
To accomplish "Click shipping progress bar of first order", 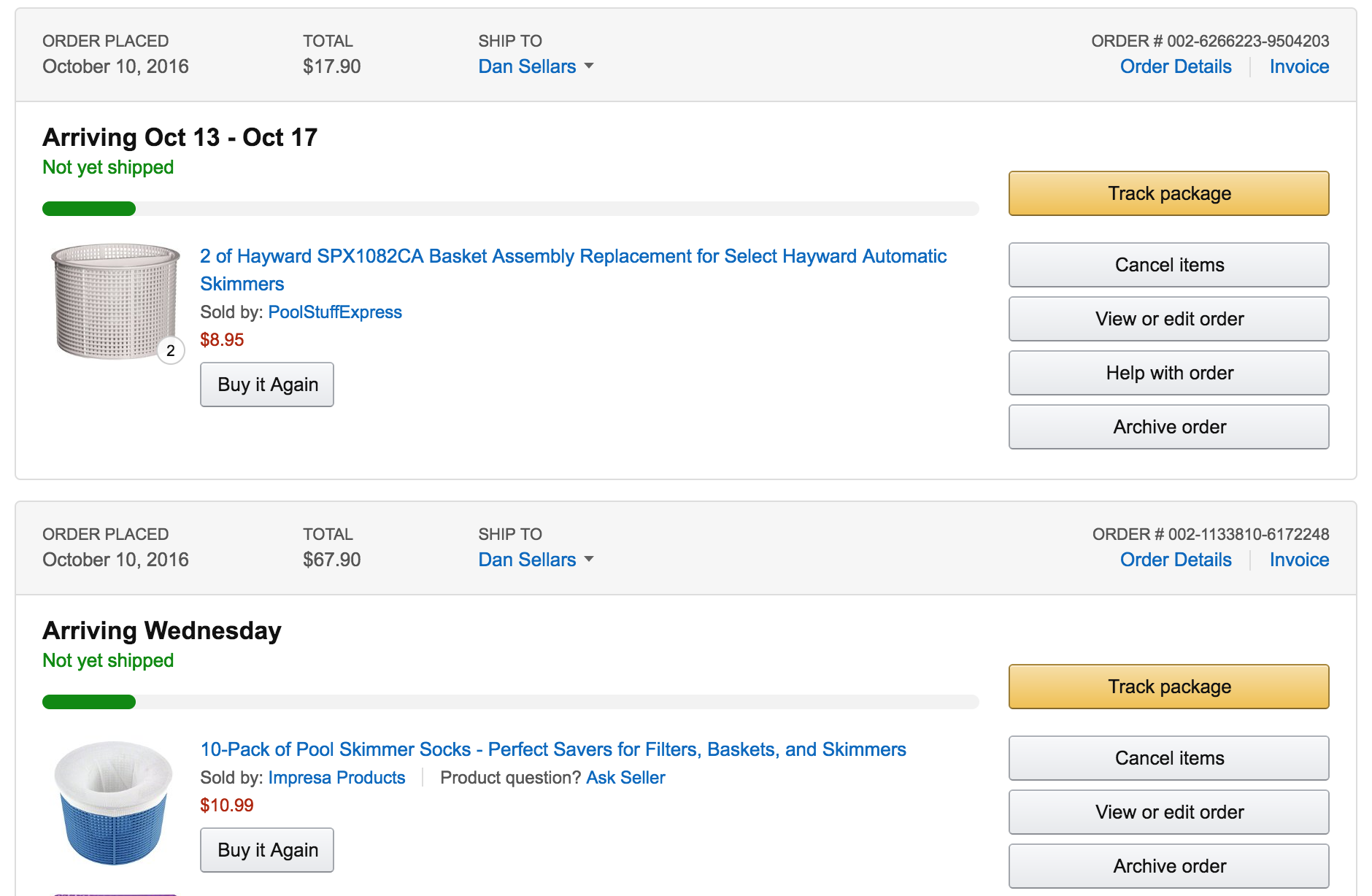I will (x=511, y=209).
